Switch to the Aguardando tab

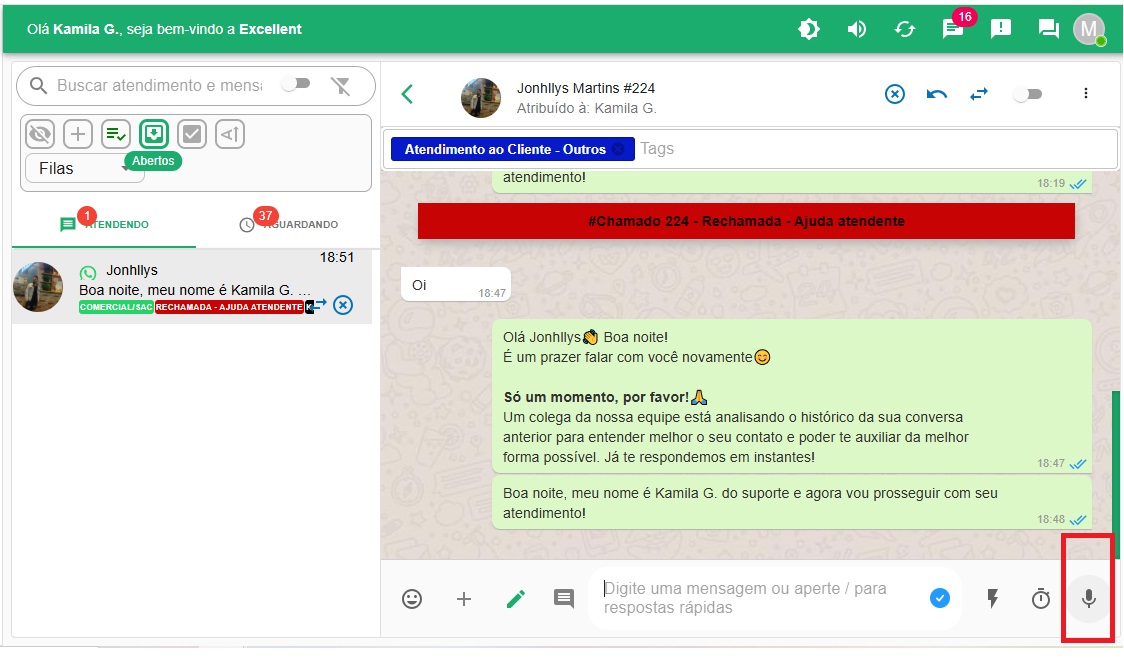click(288, 224)
